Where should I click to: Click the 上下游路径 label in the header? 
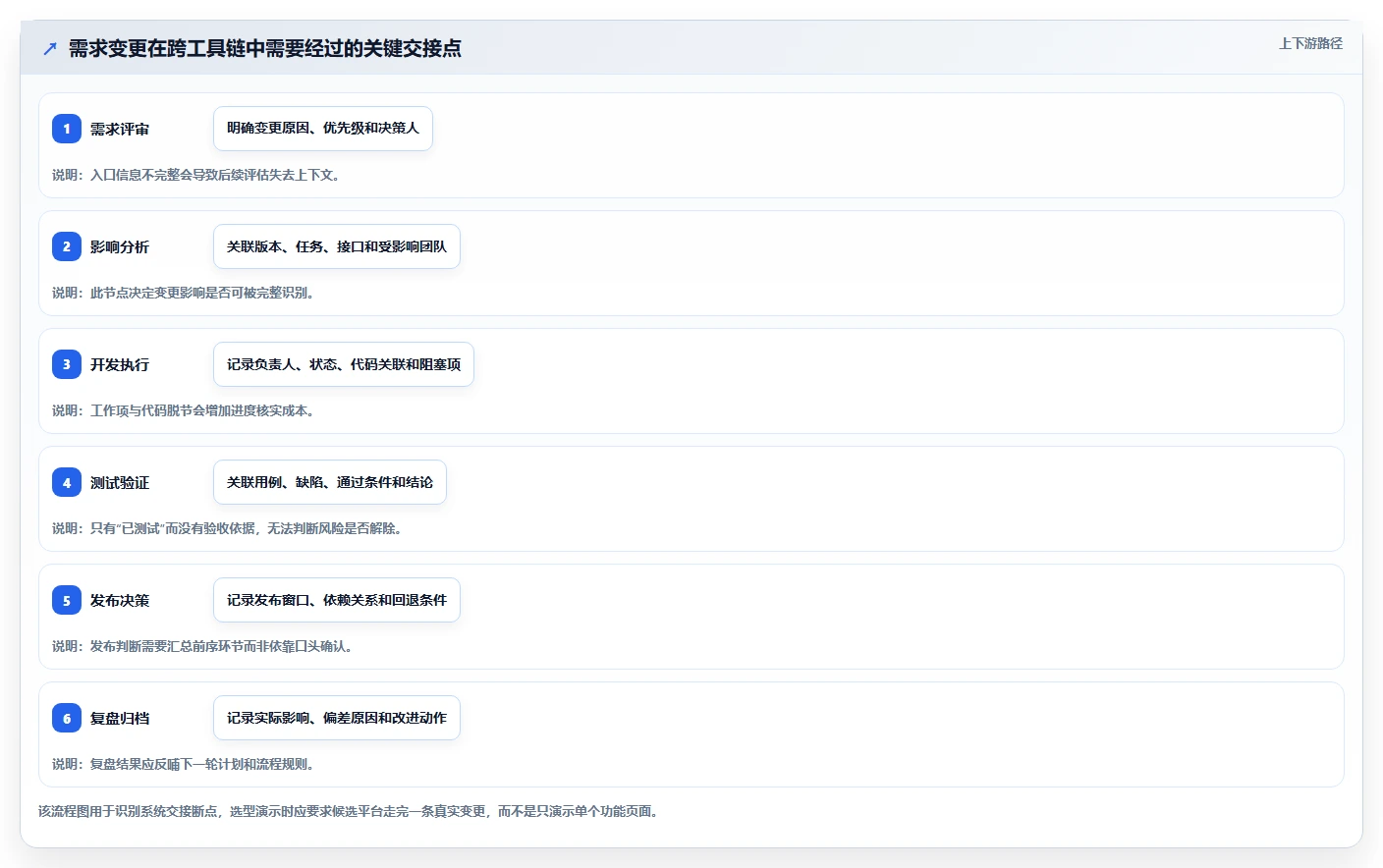tap(1310, 43)
